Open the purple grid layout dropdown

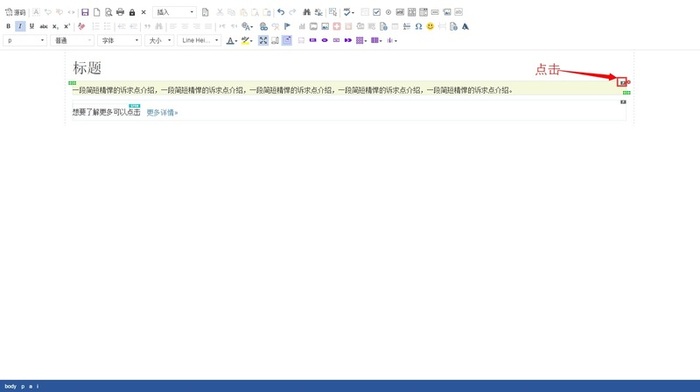click(361, 40)
